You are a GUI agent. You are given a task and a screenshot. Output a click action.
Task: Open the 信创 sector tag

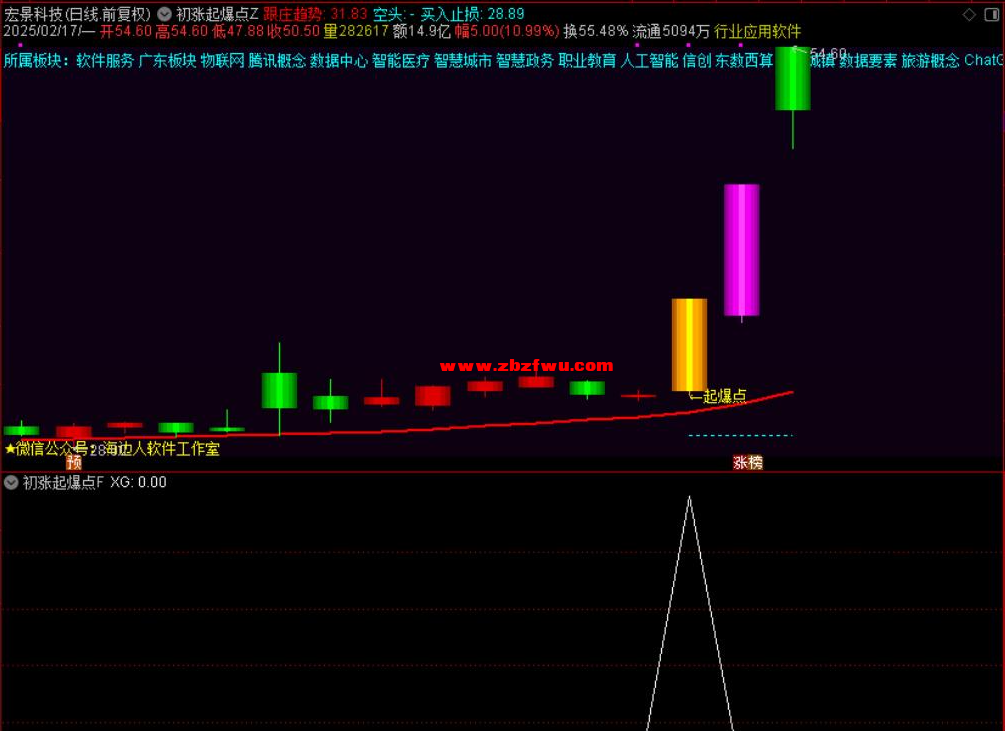pyautogui.click(x=697, y=61)
